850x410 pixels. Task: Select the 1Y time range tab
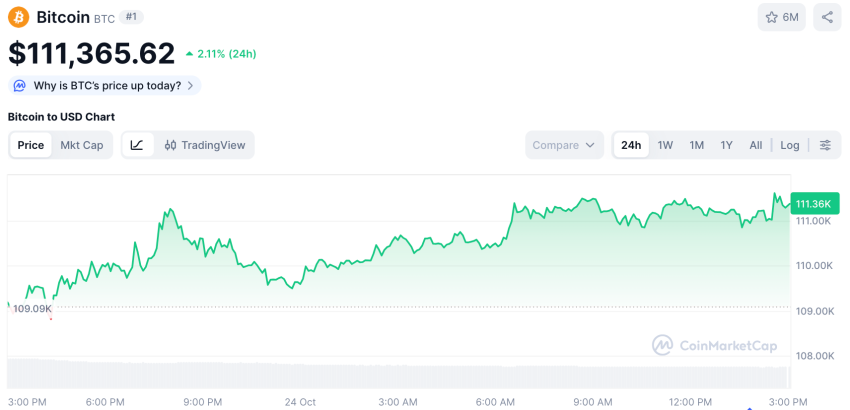coord(727,145)
